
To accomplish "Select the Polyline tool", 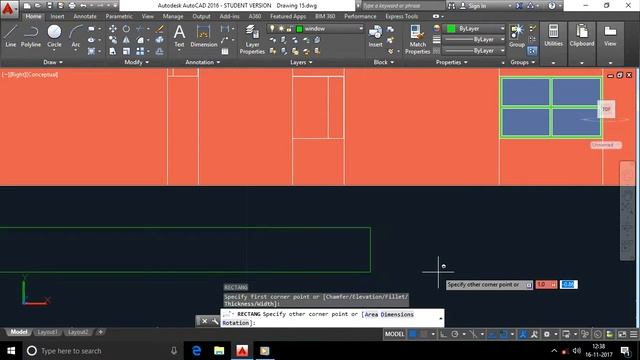I will [31, 36].
